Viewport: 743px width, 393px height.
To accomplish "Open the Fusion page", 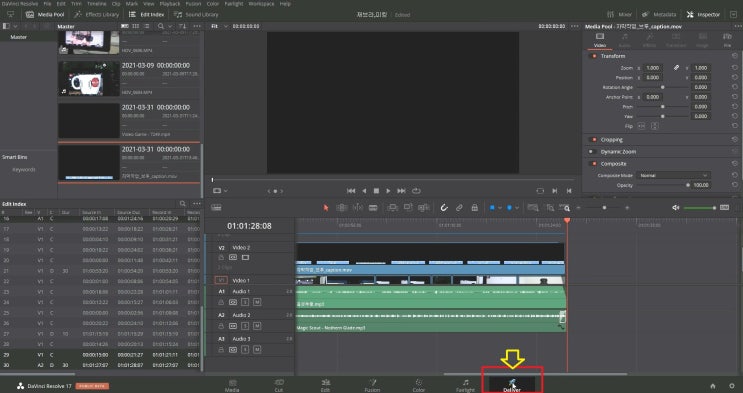I will click(372, 385).
